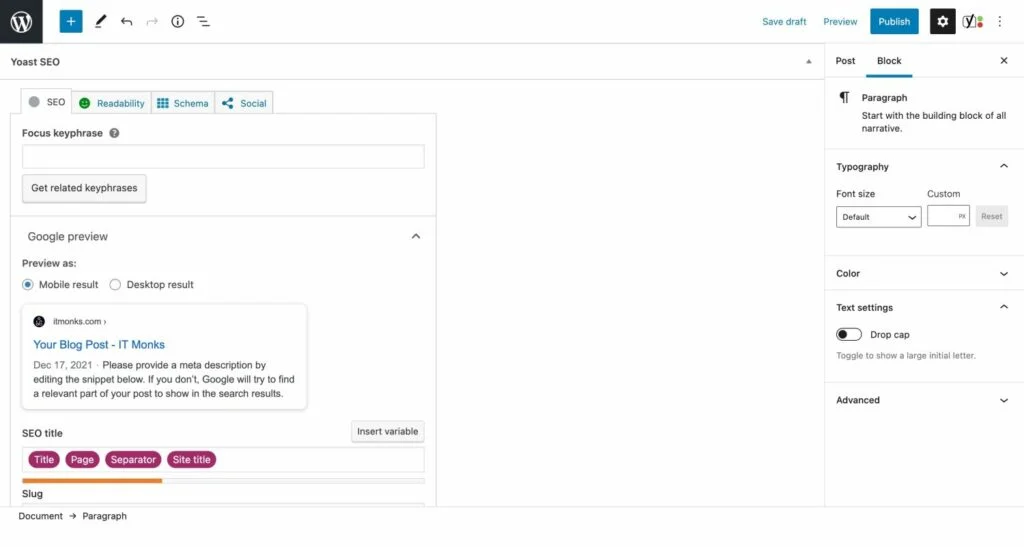The image size is (1024, 547).
Task: Collapse the Typography section
Action: pyautogui.click(x=1004, y=166)
